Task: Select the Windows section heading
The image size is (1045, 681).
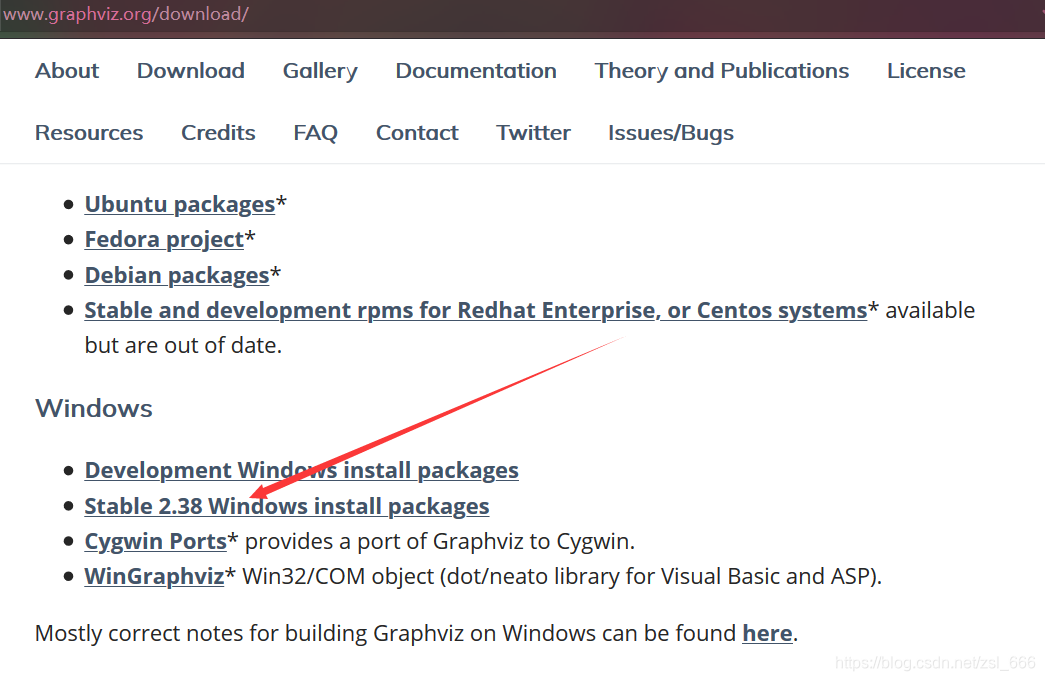Action: [94, 408]
